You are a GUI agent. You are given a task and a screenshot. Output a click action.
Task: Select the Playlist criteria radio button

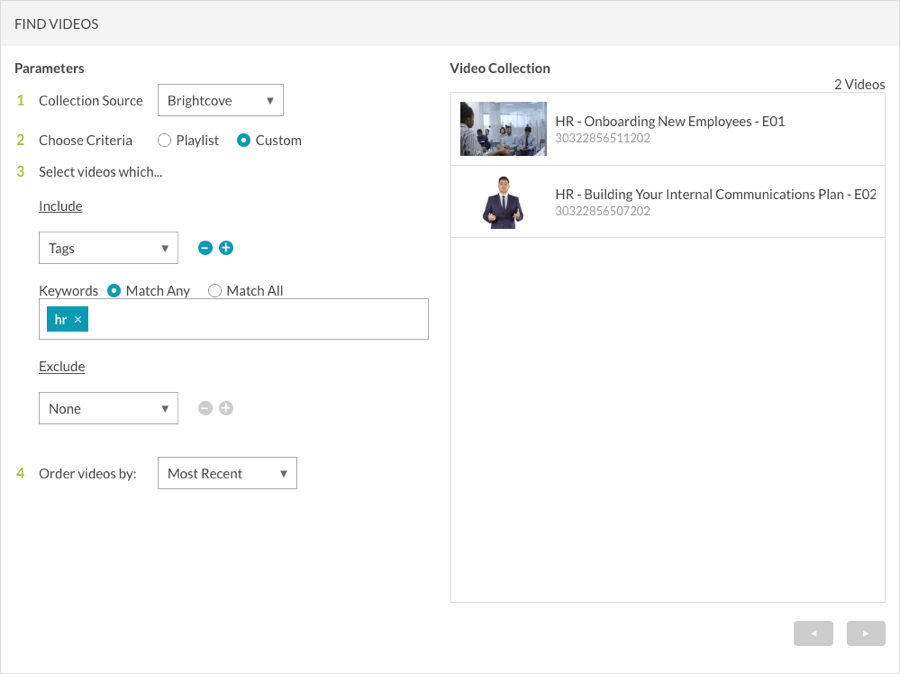click(164, 140)
